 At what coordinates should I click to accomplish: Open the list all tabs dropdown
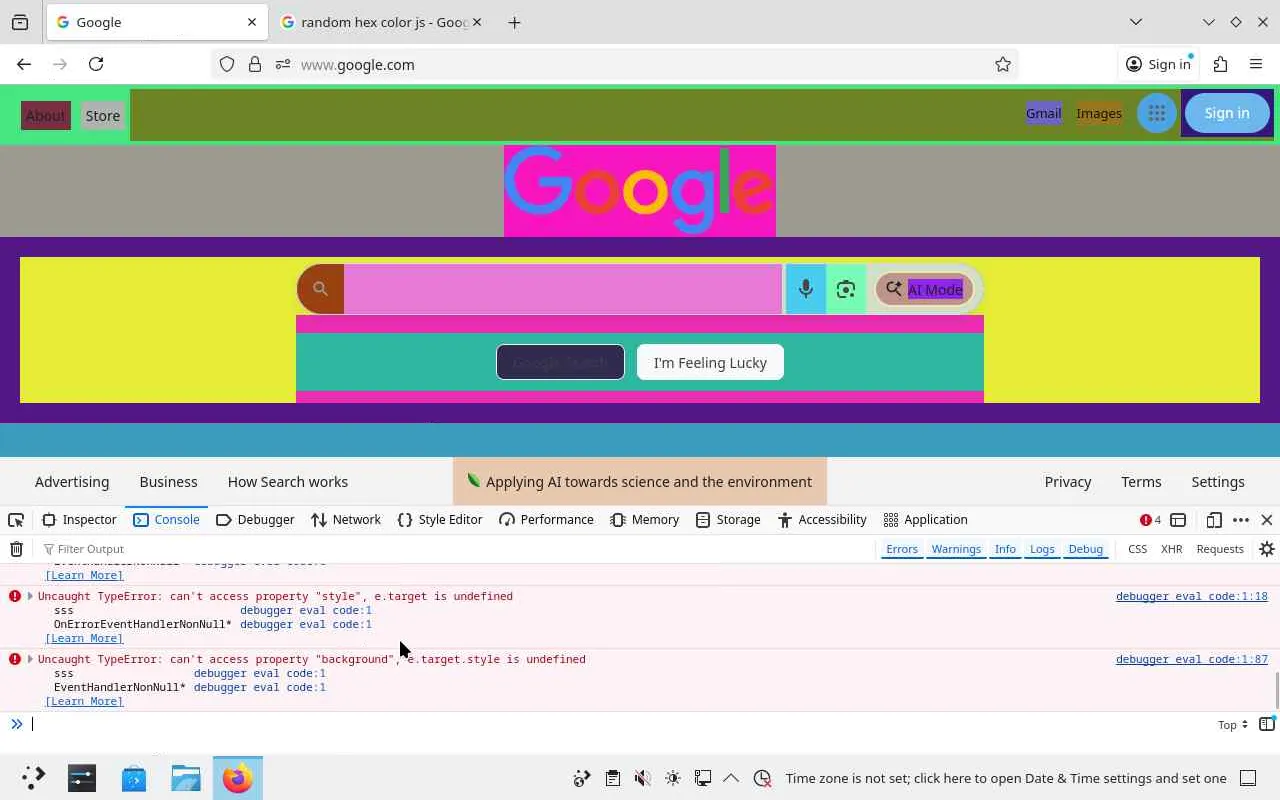1136,22
